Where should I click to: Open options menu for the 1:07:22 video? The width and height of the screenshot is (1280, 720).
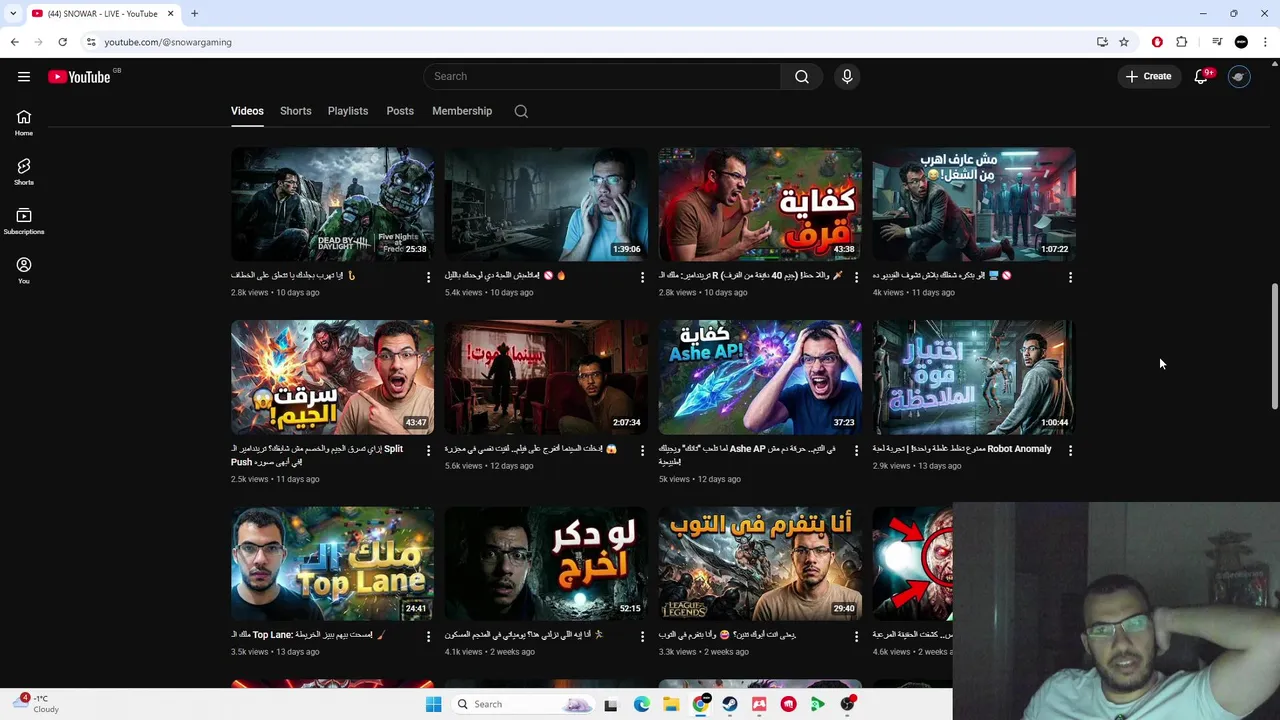point(1070,277)
